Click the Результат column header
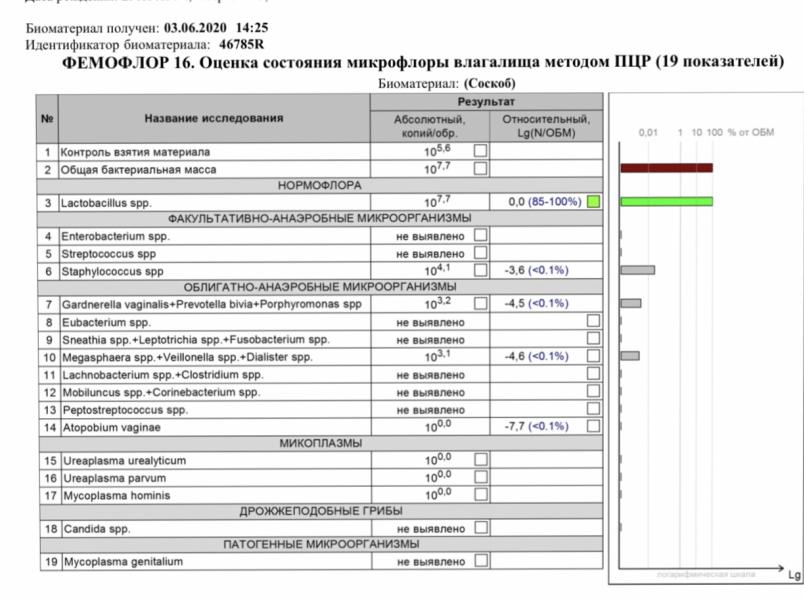This screenshot has width=804, height=600. point(486,102)
